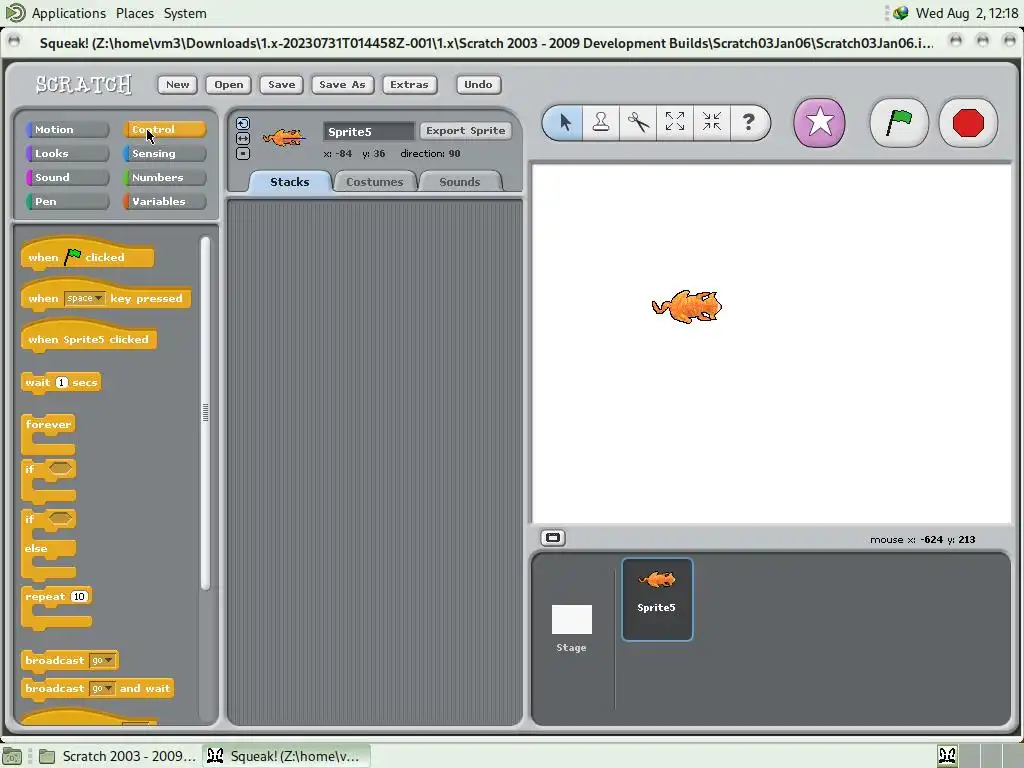Click the show desktop icon in taskbar

12,756
